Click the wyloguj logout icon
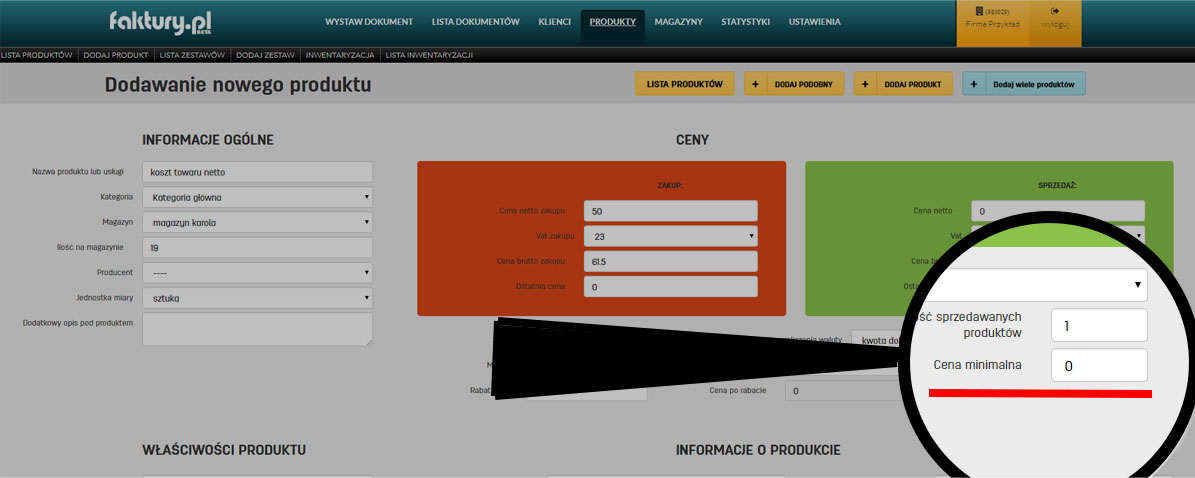Image resolution: width=1195 pixels, height=478 pixels. click(1055, 11)
